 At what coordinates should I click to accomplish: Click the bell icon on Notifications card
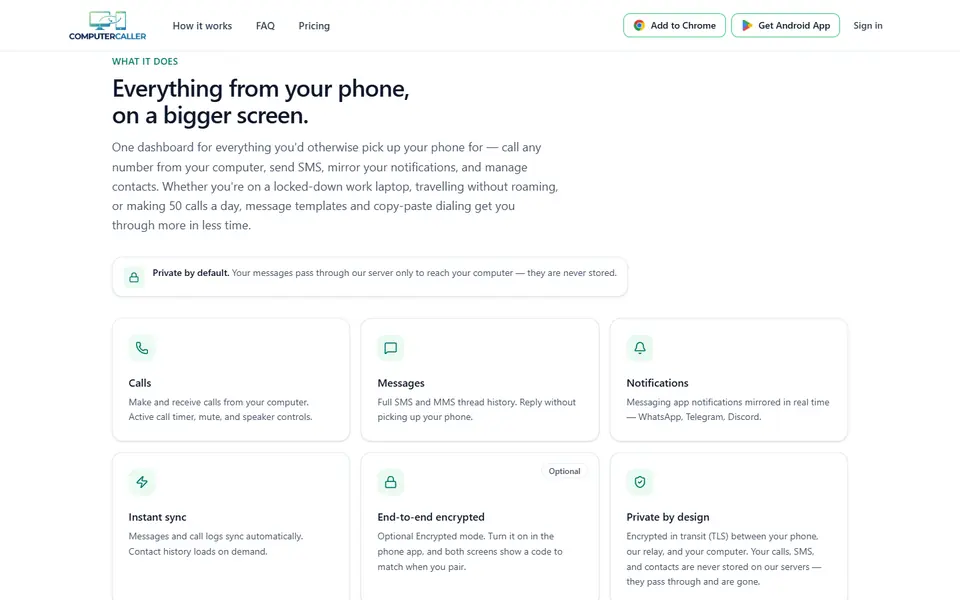tap(640, 348)
